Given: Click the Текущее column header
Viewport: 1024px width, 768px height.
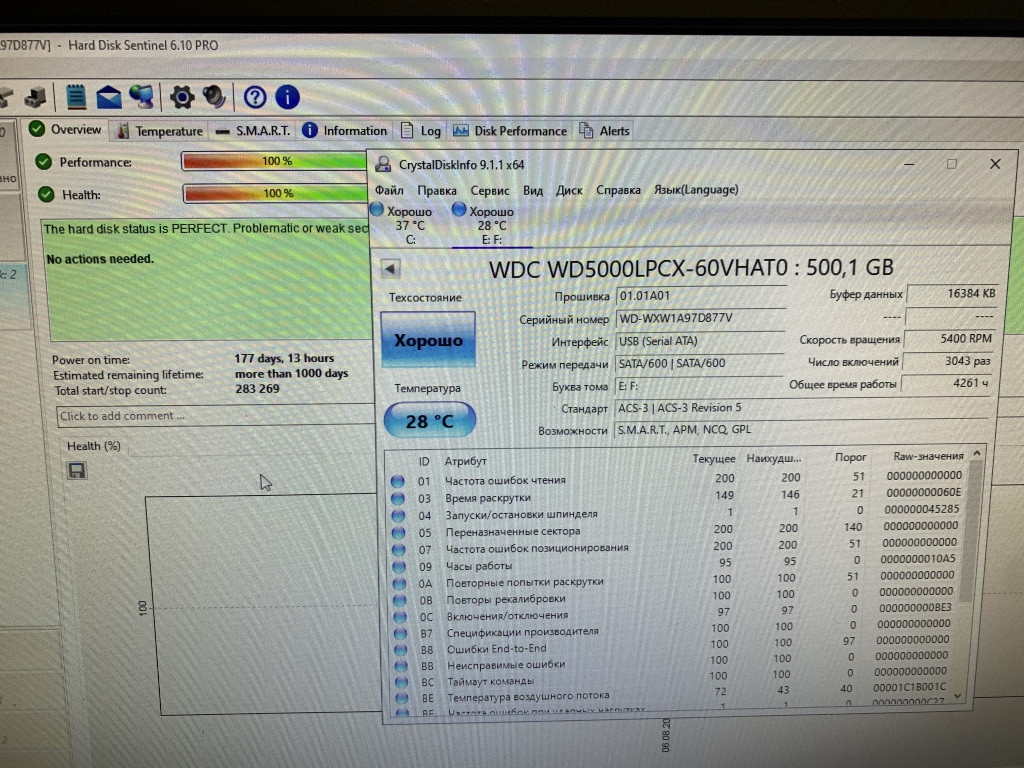Looking at the screenshot, I should (x=714, y=458).
